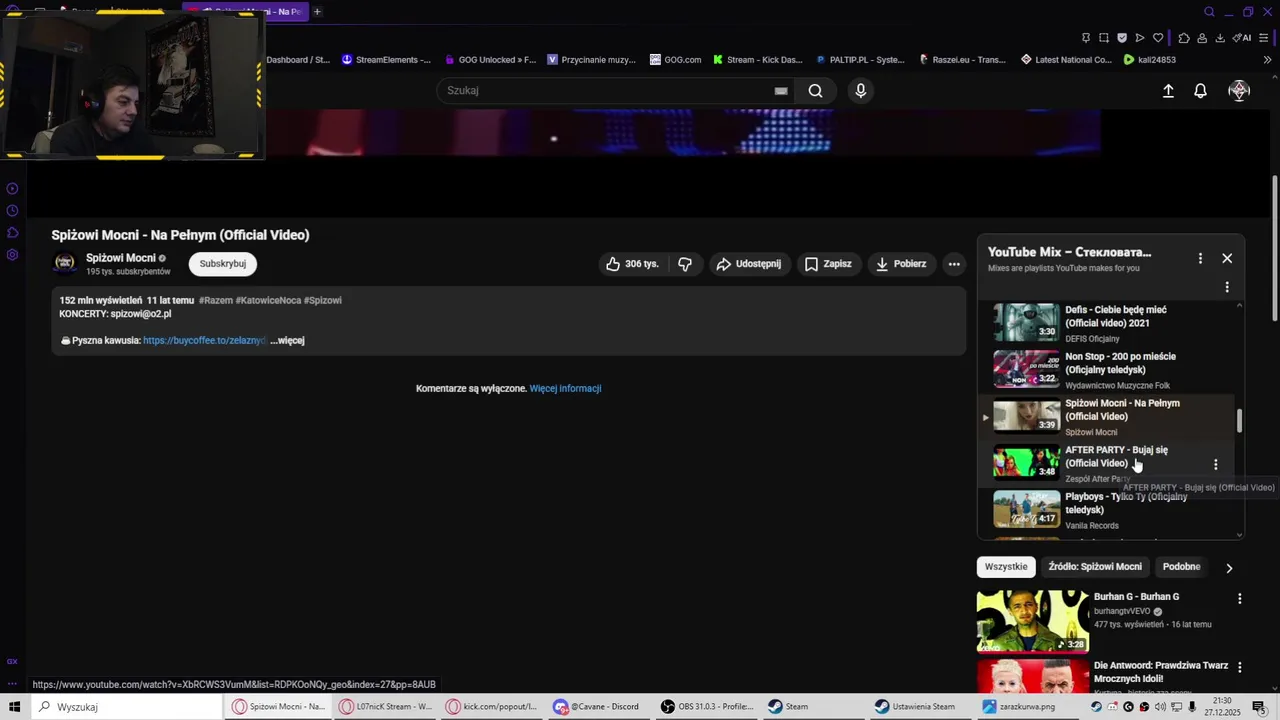Image resolution: width=1280 pixels, height=720 pixels.
Task: Open browser tab search magnifier
Action: click(1209, 12)
